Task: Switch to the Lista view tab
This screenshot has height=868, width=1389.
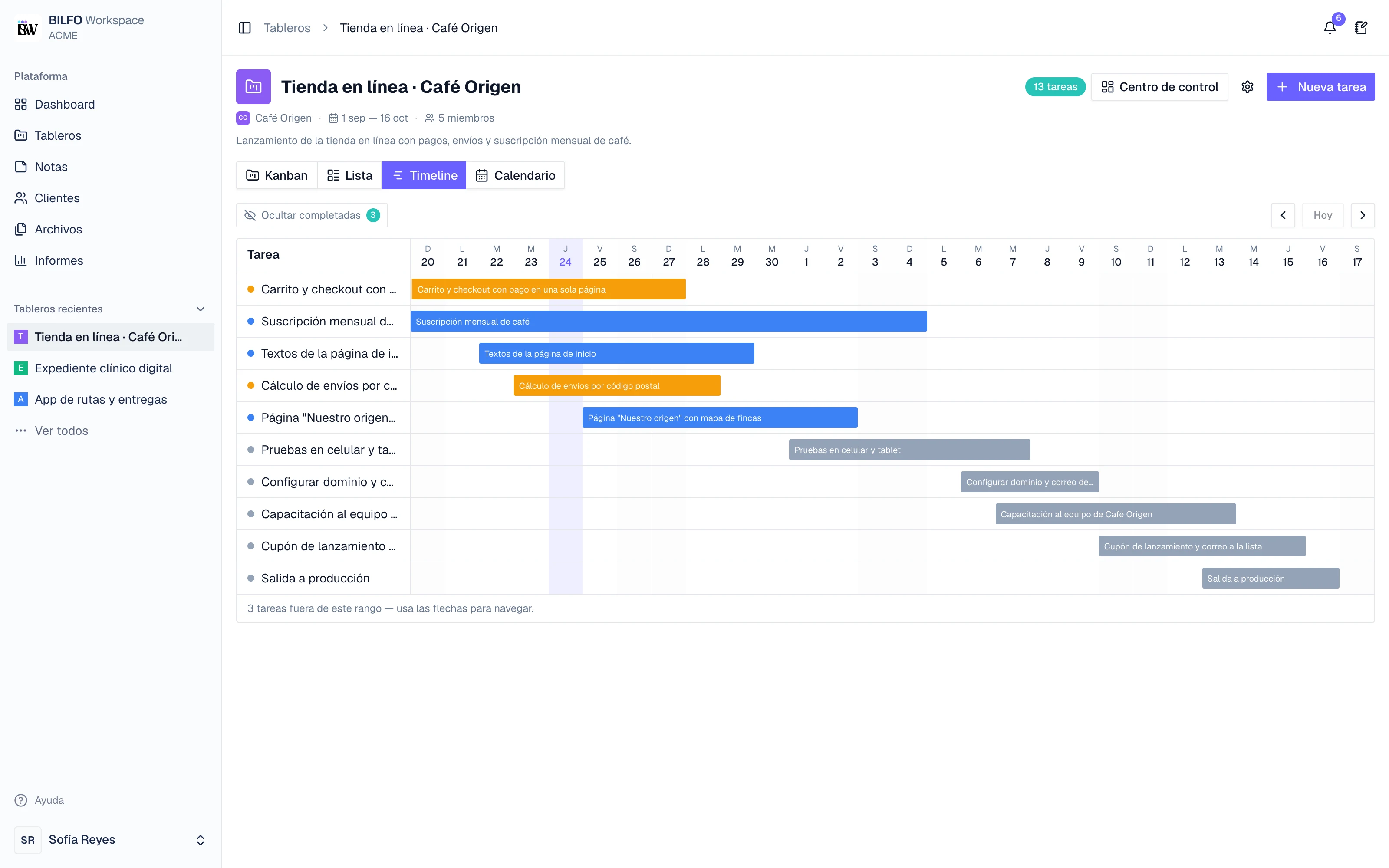Action: [349, 175]
